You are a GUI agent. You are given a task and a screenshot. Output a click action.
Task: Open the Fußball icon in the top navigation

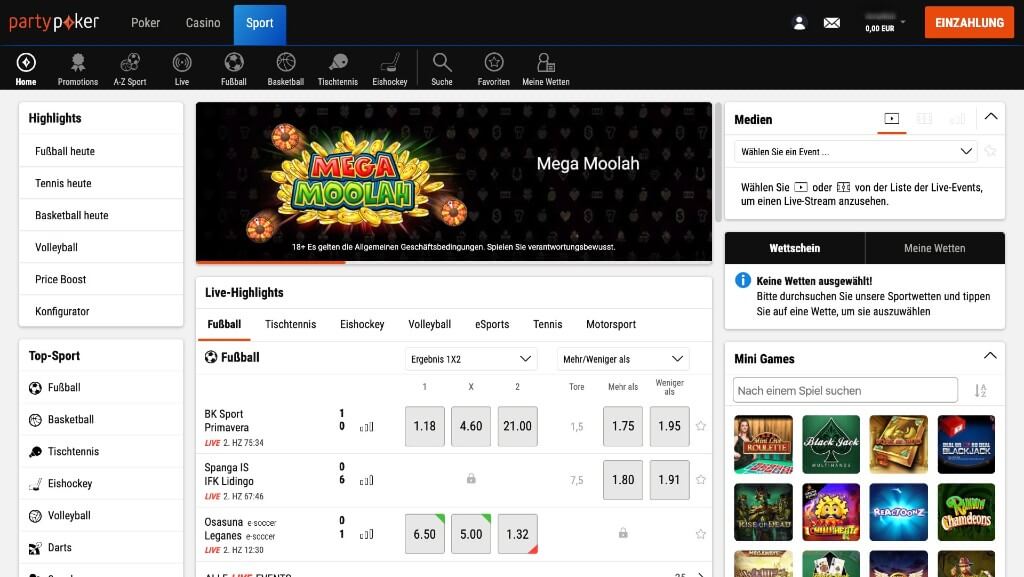click(x=234, y=63)
